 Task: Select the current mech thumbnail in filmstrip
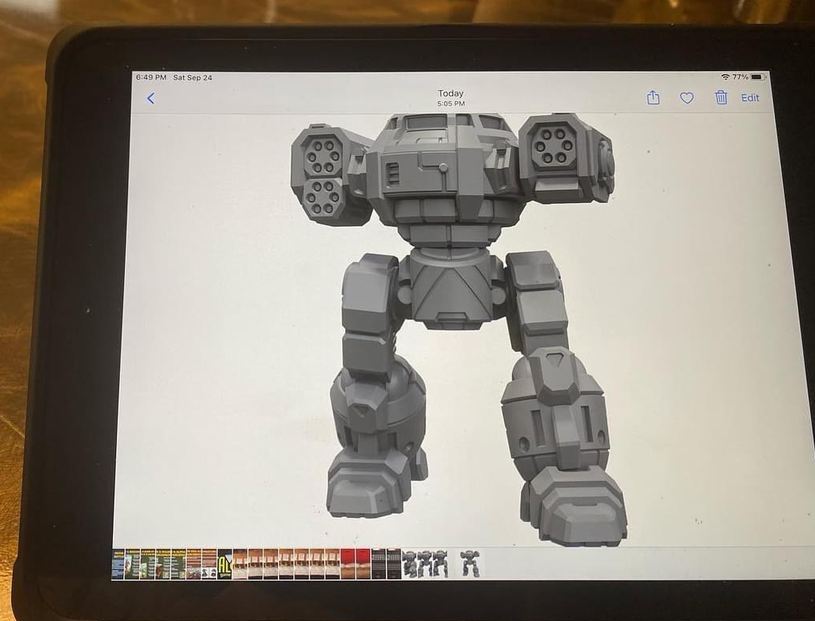tap(469, 563)
